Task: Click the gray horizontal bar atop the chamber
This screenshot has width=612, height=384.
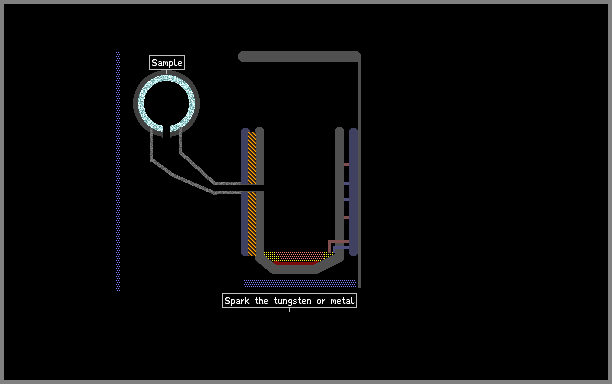Action: click(299, 57)
